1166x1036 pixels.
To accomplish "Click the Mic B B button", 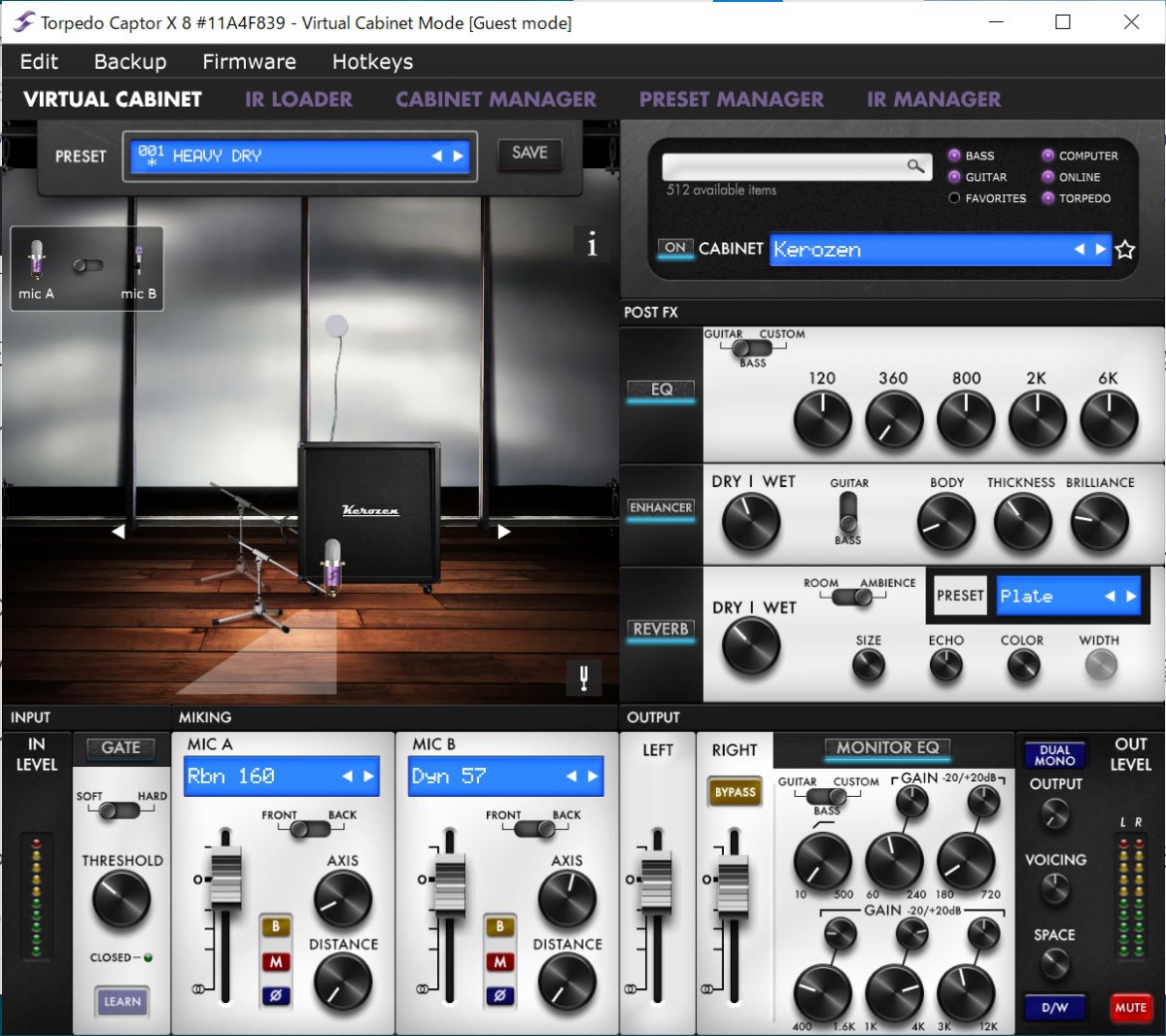I will 500,927.
